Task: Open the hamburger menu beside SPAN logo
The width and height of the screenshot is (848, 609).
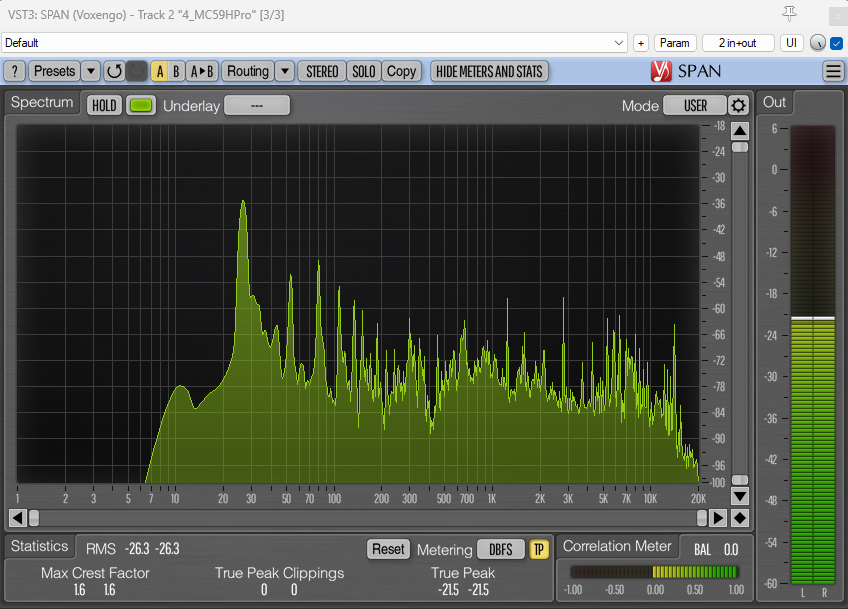Action: coord(833,71)
